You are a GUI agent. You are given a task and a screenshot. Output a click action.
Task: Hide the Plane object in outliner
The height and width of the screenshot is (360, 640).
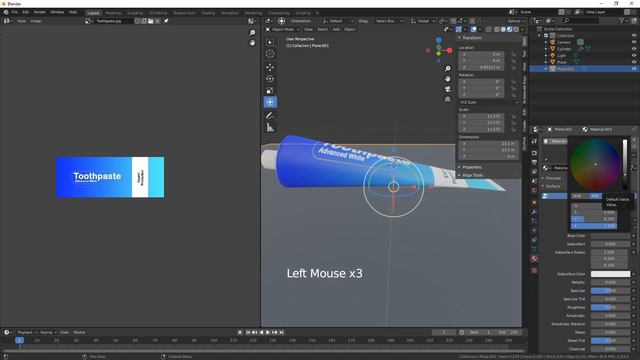634,62
